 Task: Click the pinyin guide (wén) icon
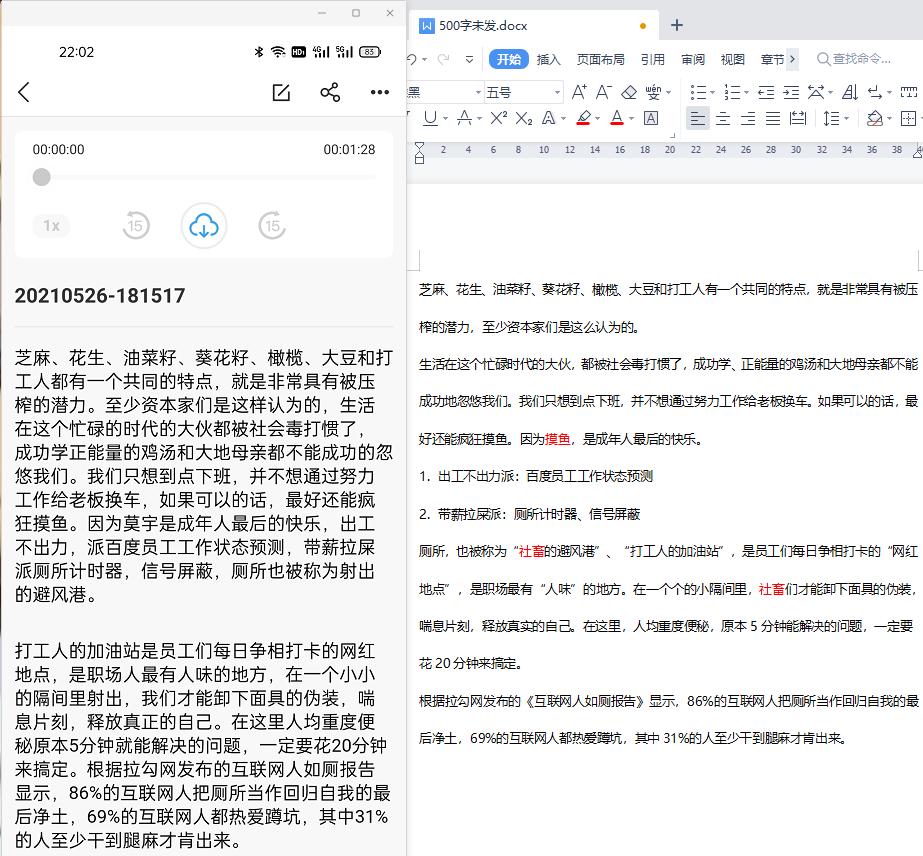655,91
